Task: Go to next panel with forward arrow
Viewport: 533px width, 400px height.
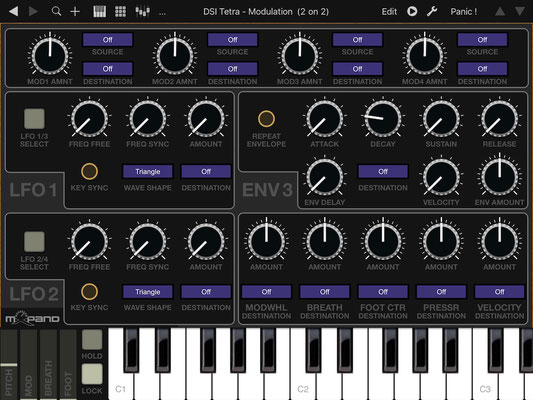Action: (33, 12)
